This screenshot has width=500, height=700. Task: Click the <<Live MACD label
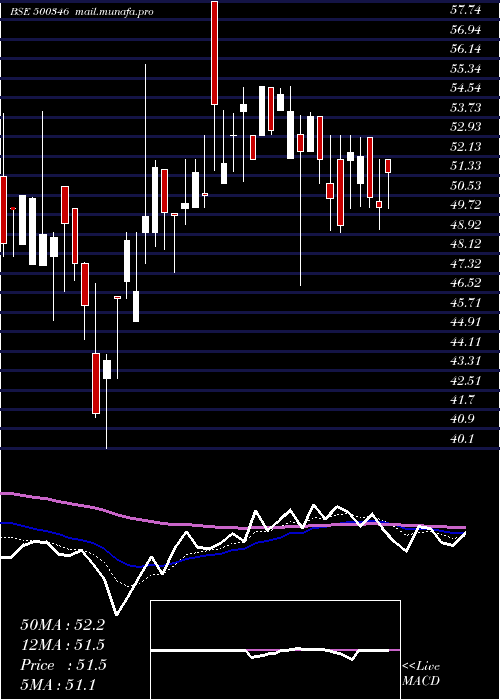421,673
